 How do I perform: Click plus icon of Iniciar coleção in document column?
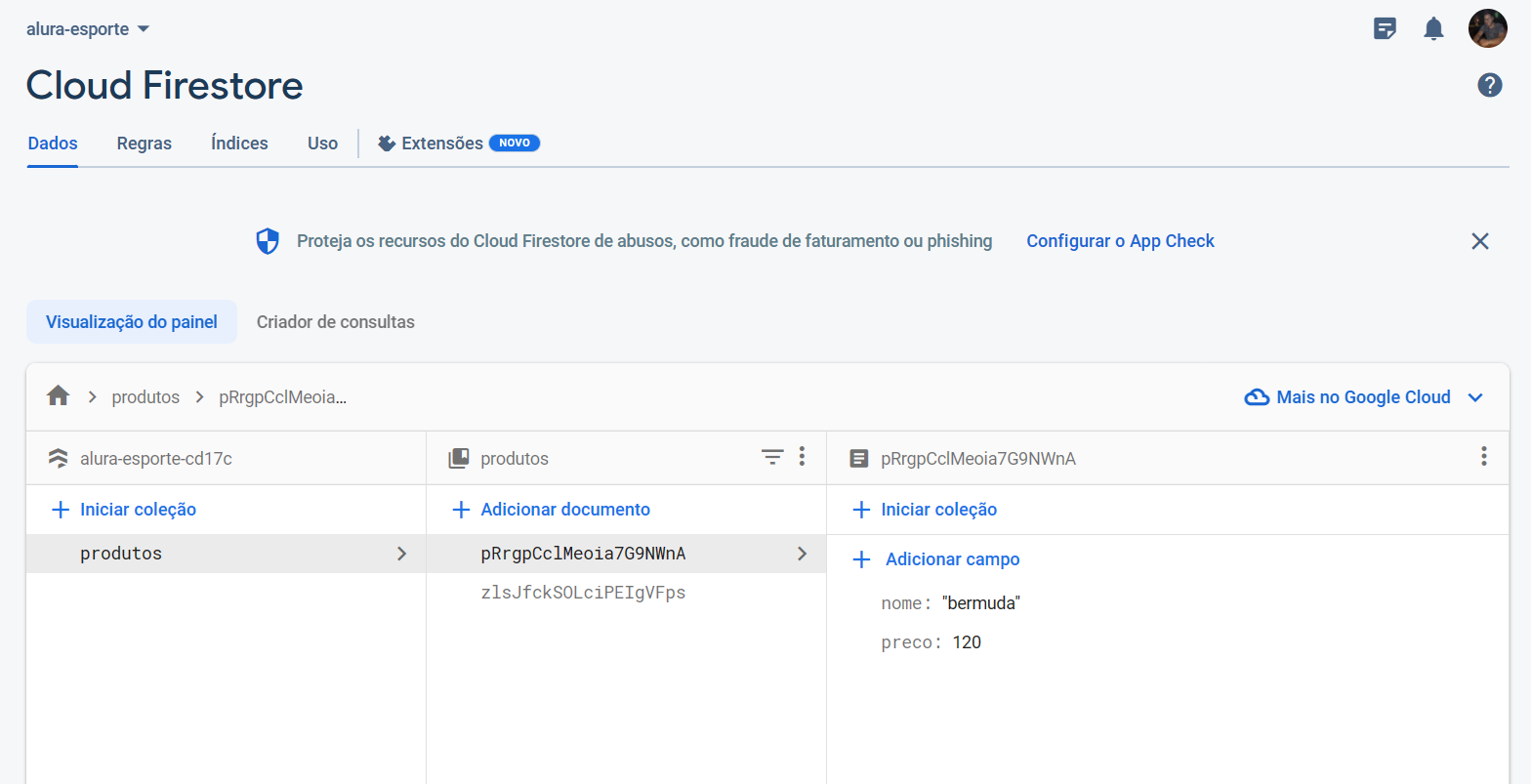tap(861, 510)
